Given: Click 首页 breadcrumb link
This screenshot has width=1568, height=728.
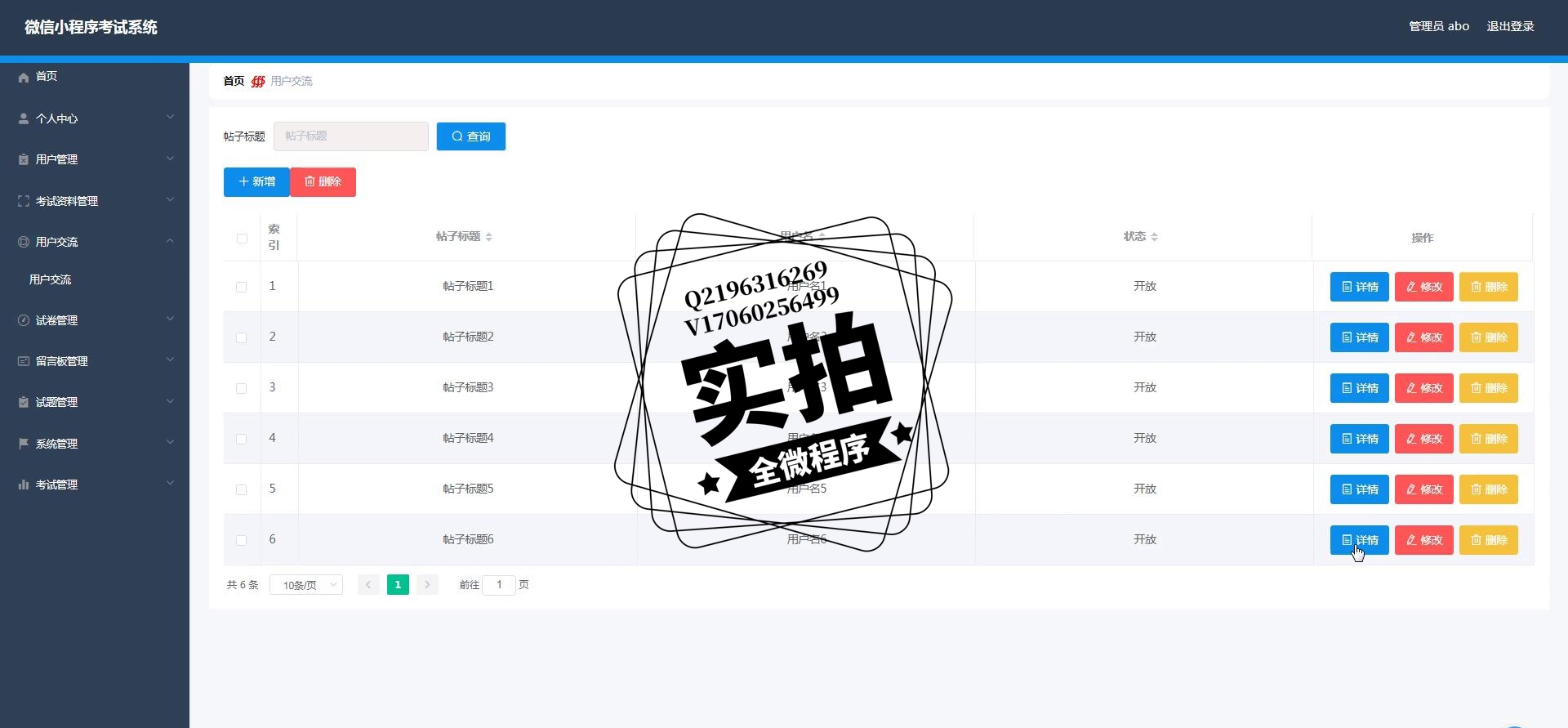Looking at the screenshot, I should (234, 81).
